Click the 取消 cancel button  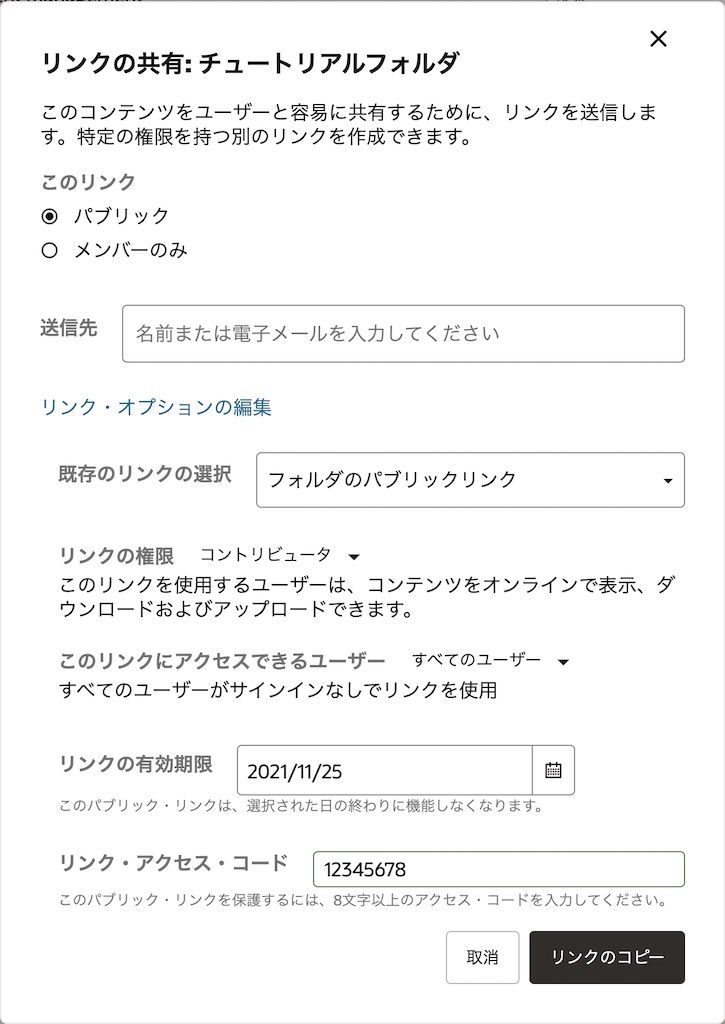[481, 957]
